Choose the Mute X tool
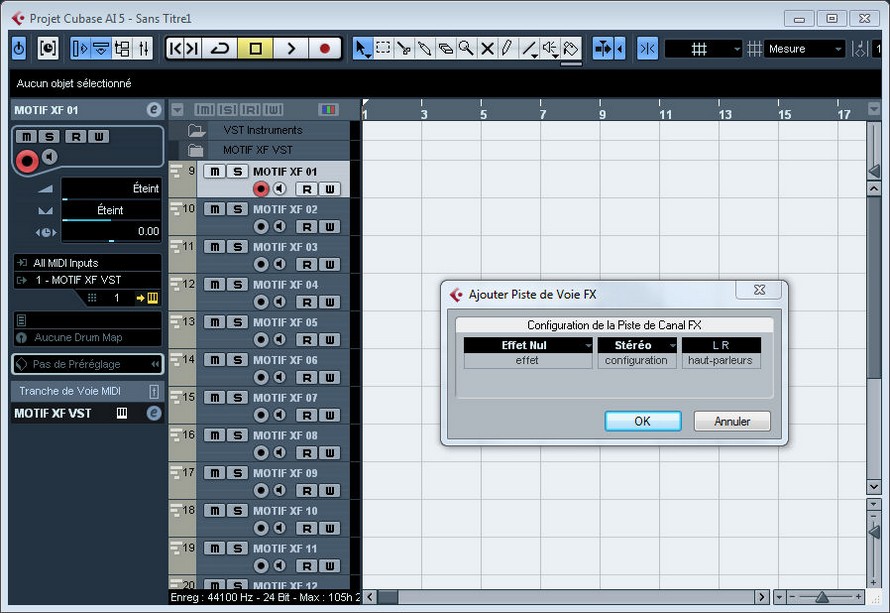The width and height of the screenshot is (890, 613). point(487,48)
